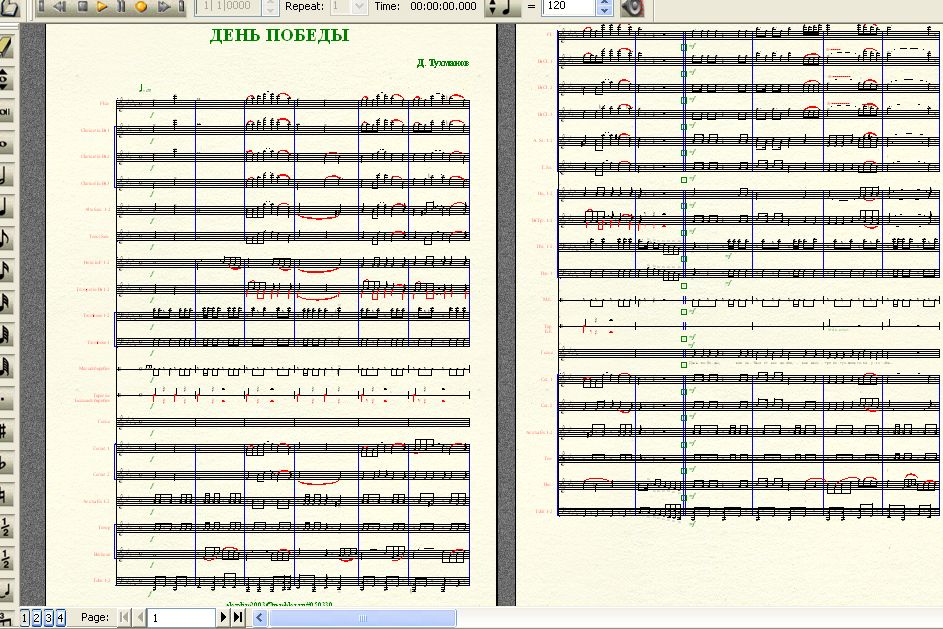This screenshot has width=943, height=629.
Task: Toggle the flat accidental button
Action: (5, 463)
